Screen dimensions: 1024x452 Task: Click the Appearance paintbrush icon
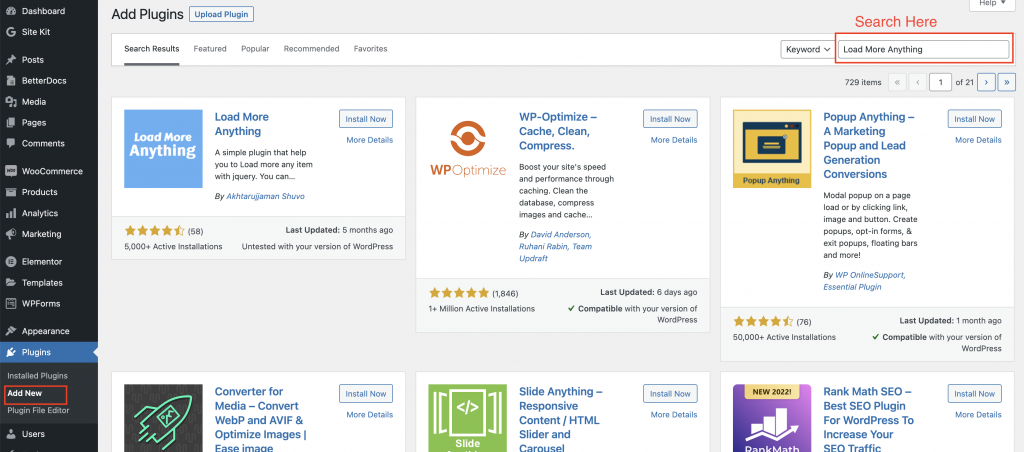click(10, 331)
